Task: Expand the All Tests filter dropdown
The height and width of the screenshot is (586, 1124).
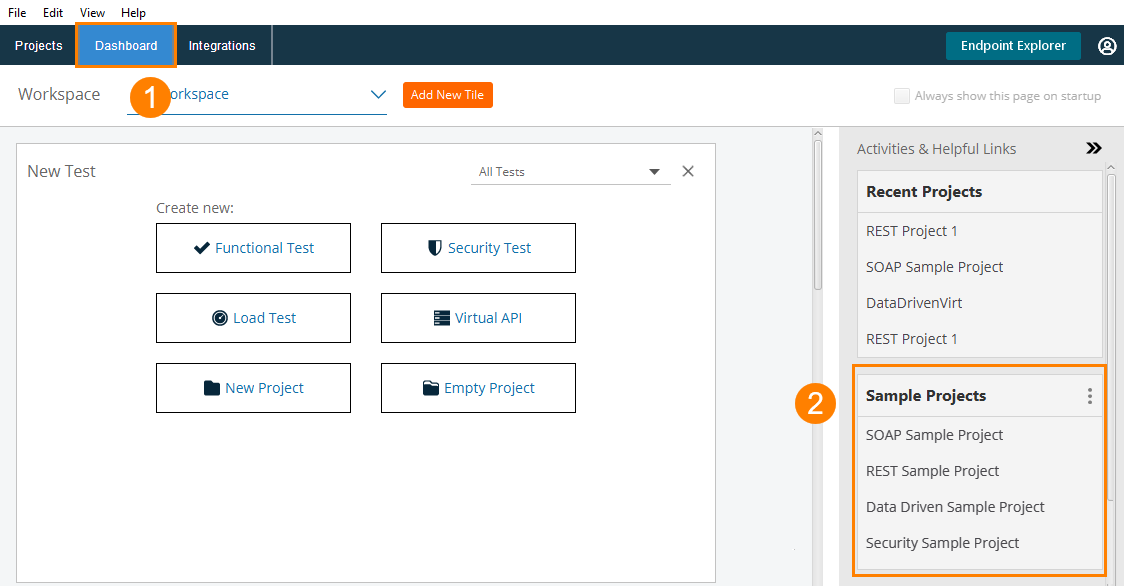Action: [x=654, y=171]
